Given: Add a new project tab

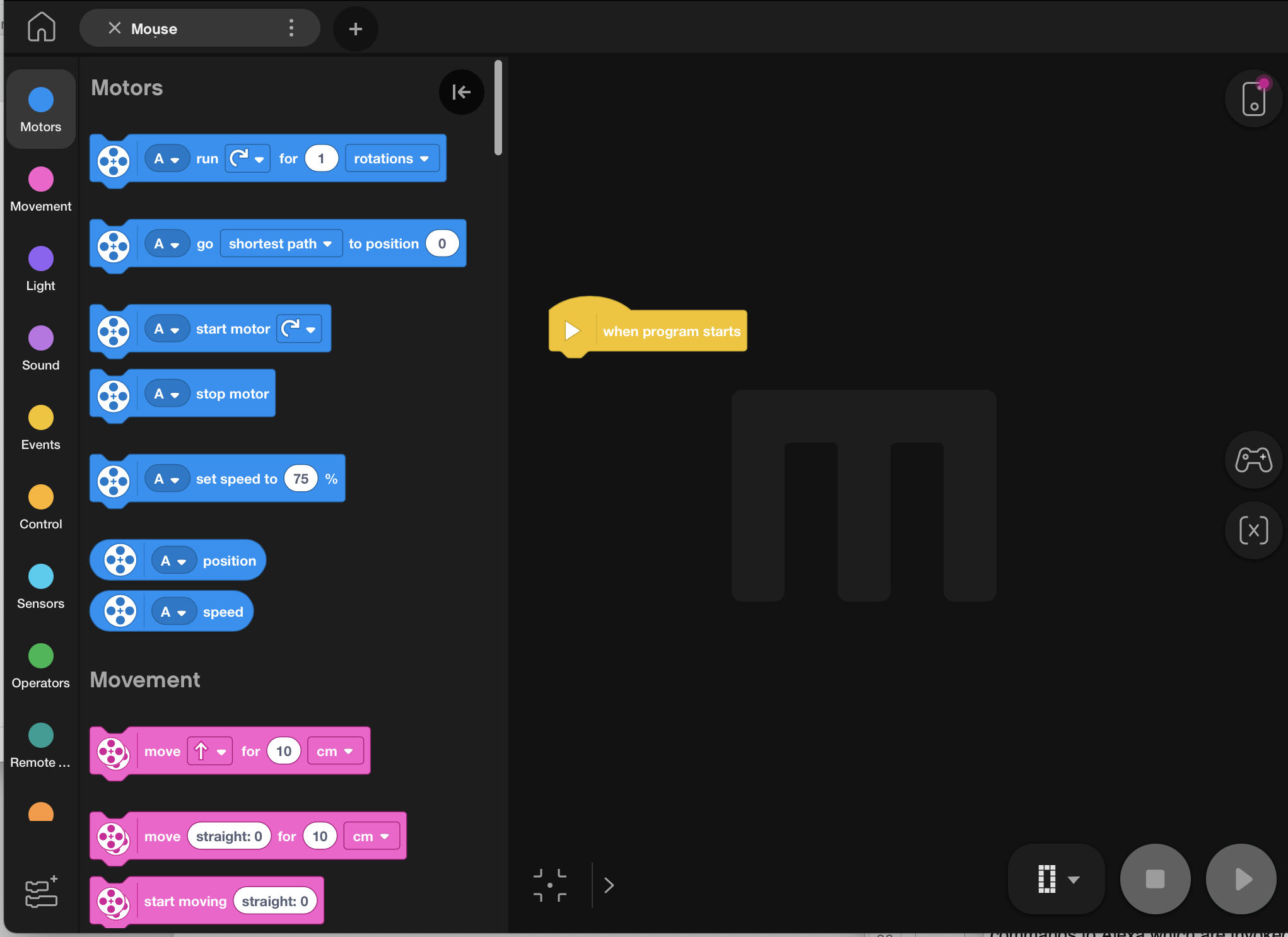Looking at the screenshot, I should tap(355, 29).
